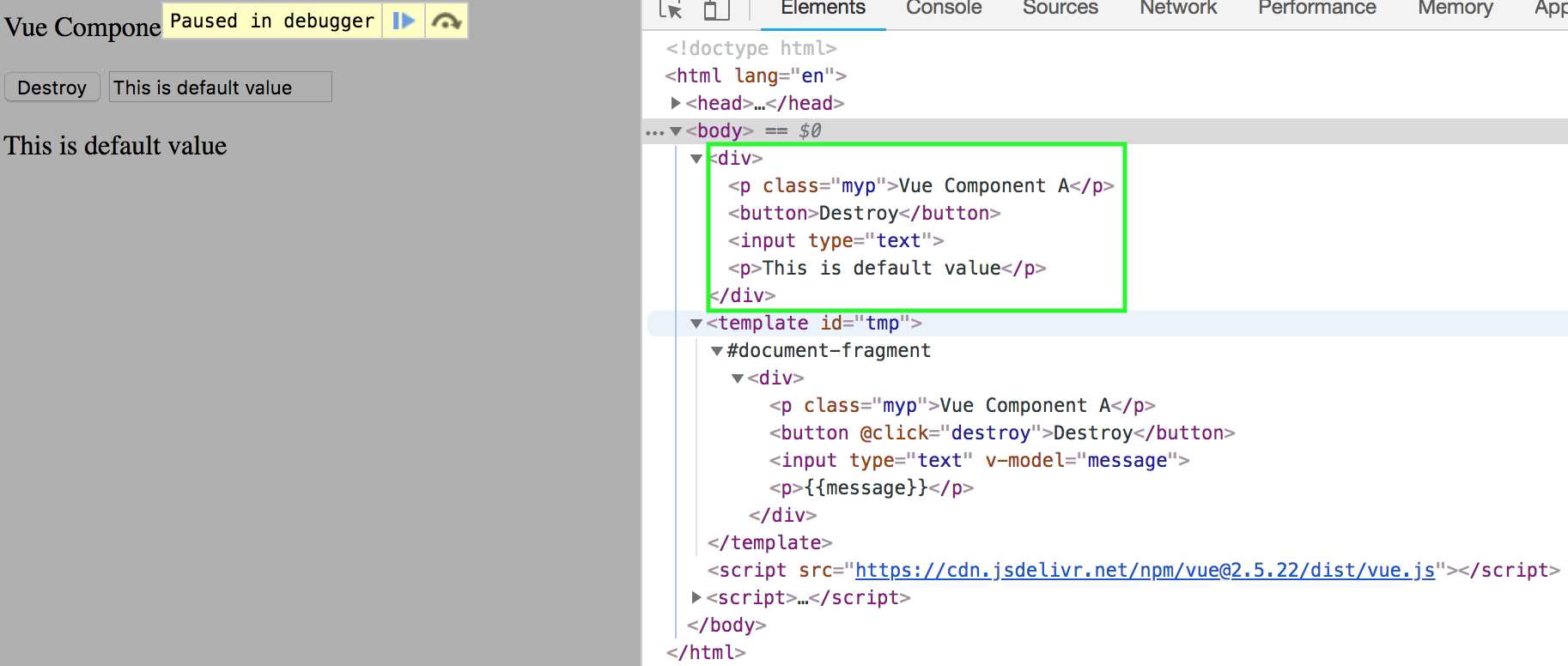
Task: Focus the text input with default value
Action: (221, 87)
